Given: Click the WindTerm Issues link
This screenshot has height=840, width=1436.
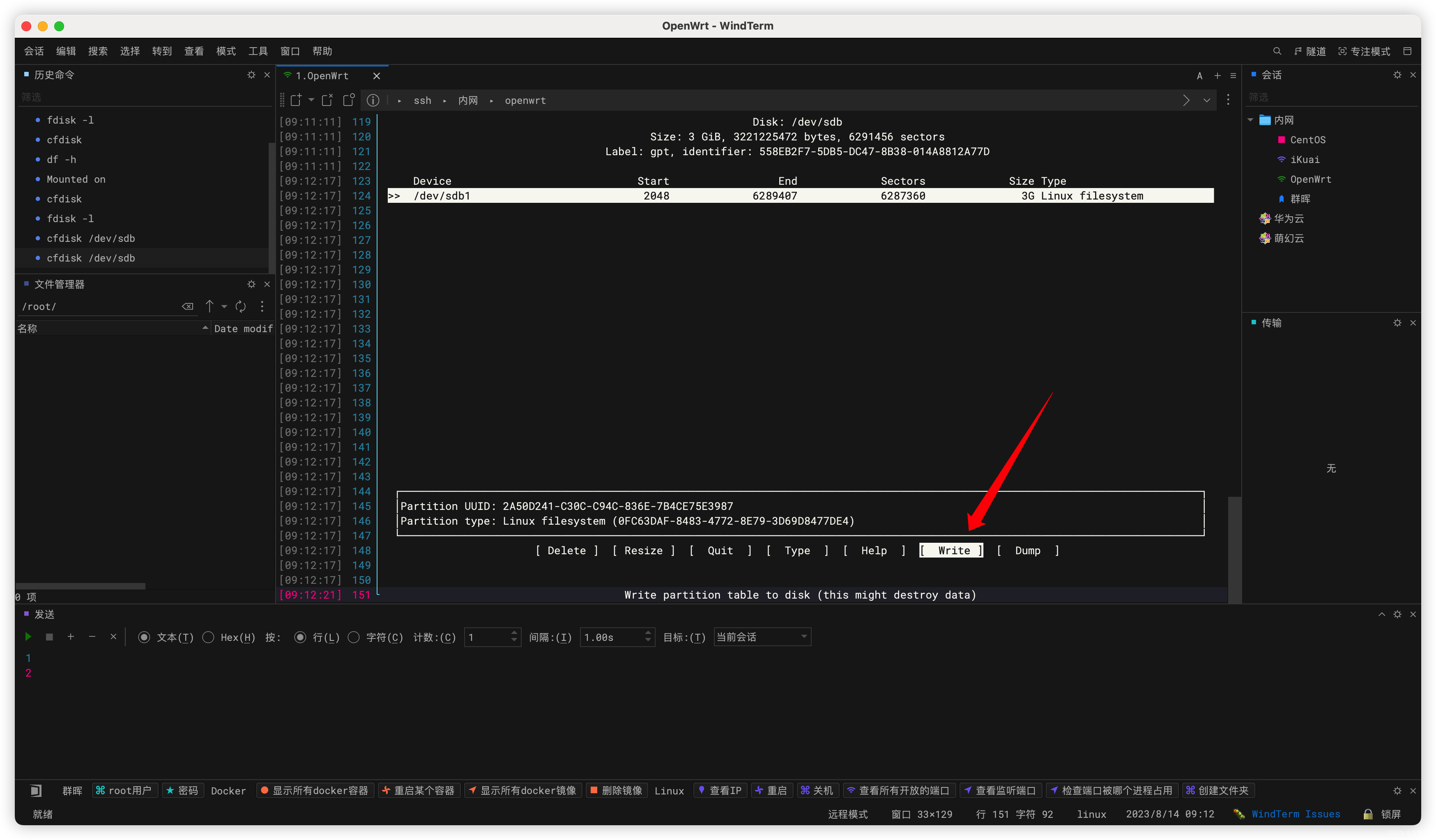Looking at the screenshot, I should point(1295,814).
